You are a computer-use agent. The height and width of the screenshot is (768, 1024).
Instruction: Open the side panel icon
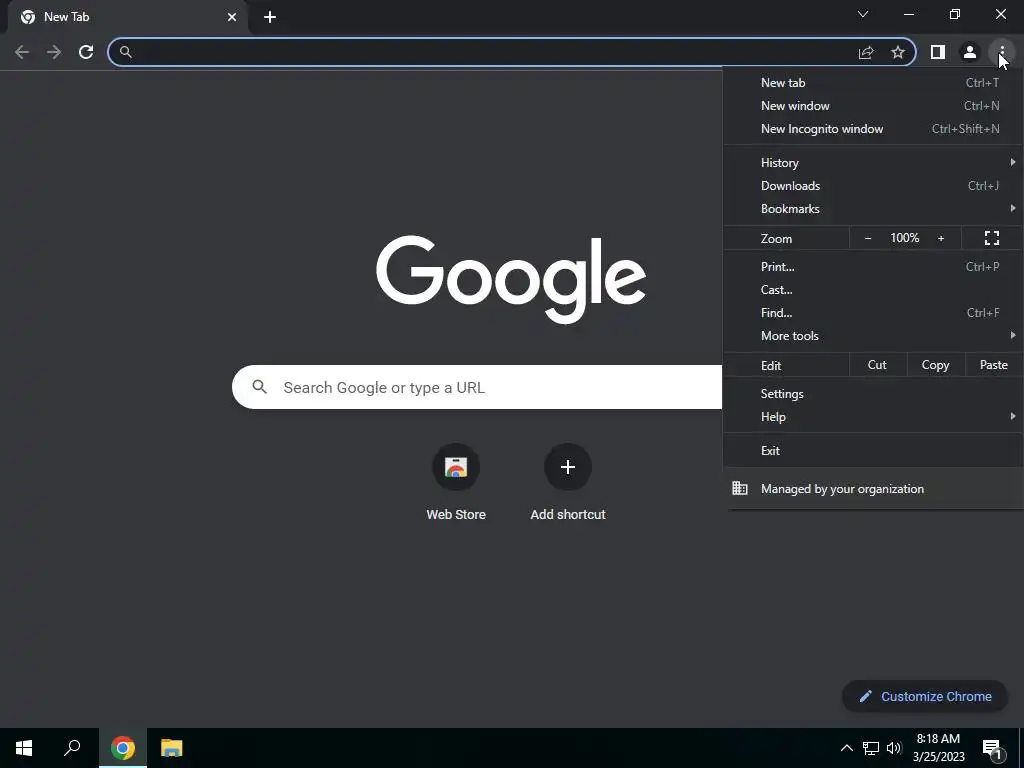click(x=938, y=52)
